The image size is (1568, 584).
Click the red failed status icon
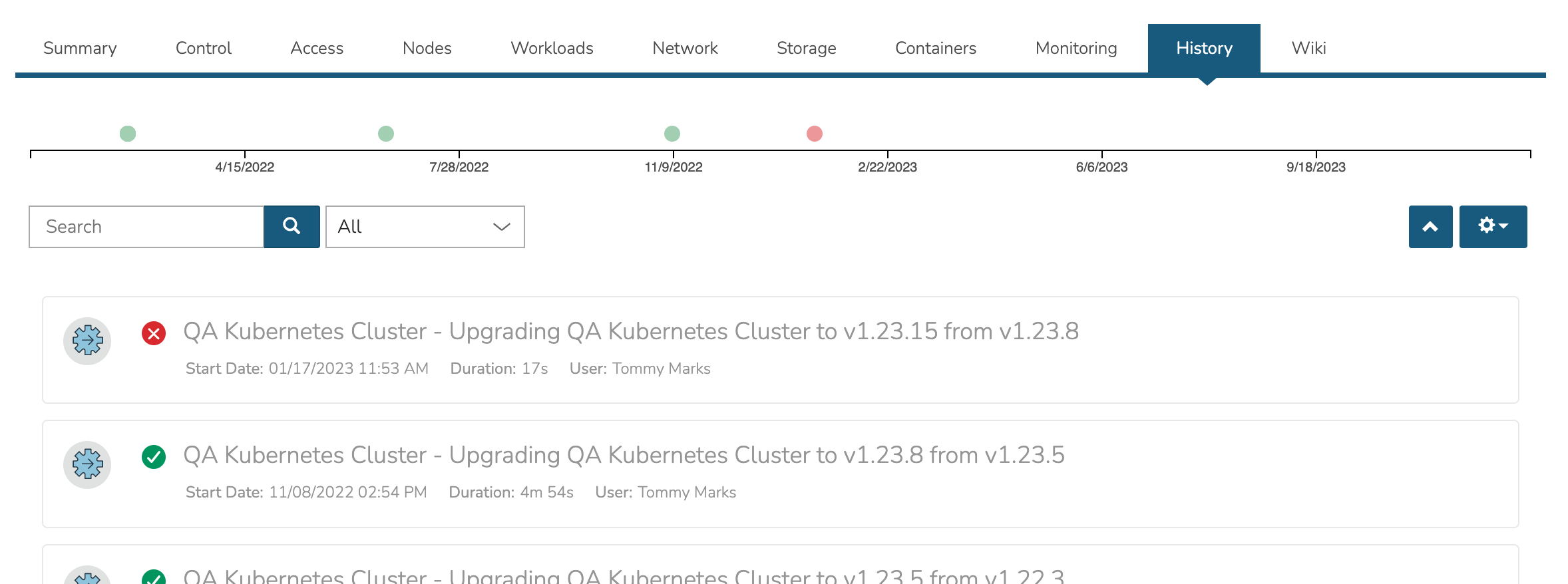(154, 333)
